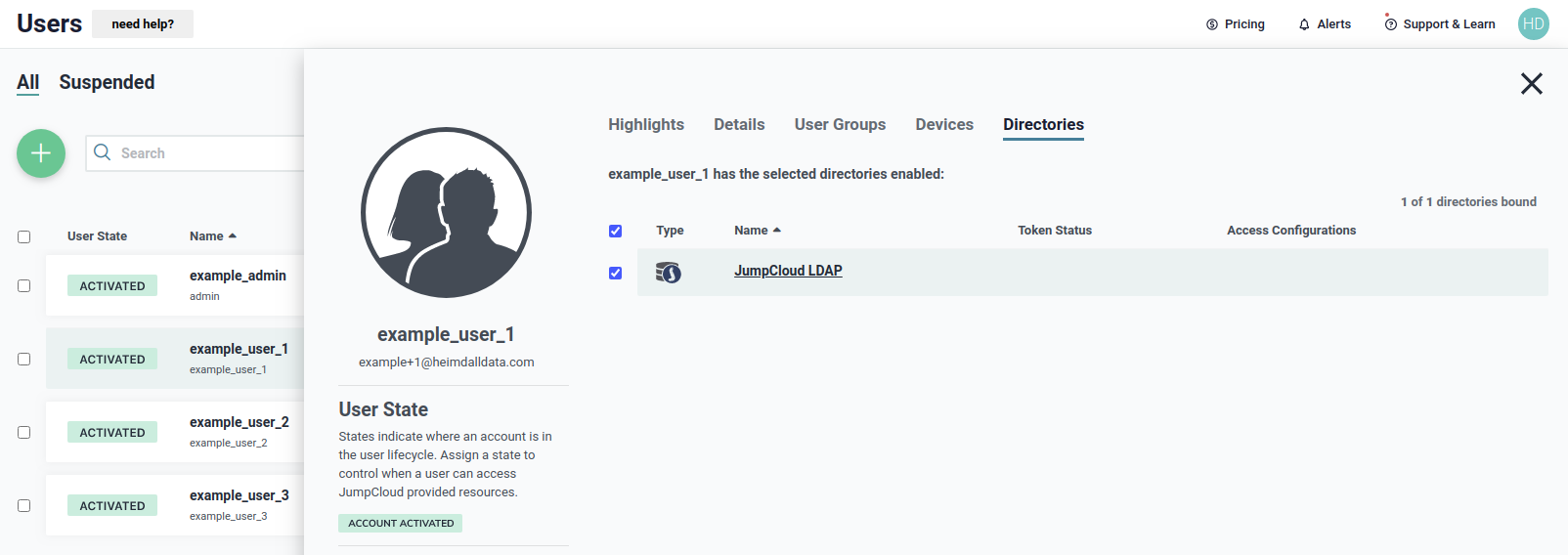Image resolution: width=1568 pixels, height=555 pixels.
Task: Open Pricing in the top bar
Action: pos(1236,24)
